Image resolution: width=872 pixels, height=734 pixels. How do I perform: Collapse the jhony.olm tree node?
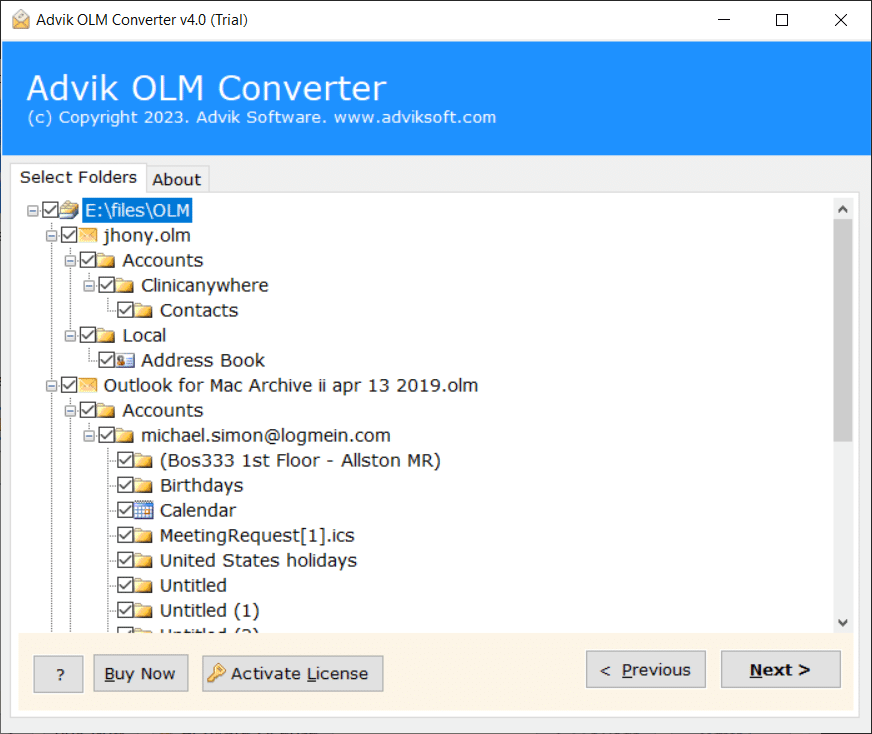(51, 235)
